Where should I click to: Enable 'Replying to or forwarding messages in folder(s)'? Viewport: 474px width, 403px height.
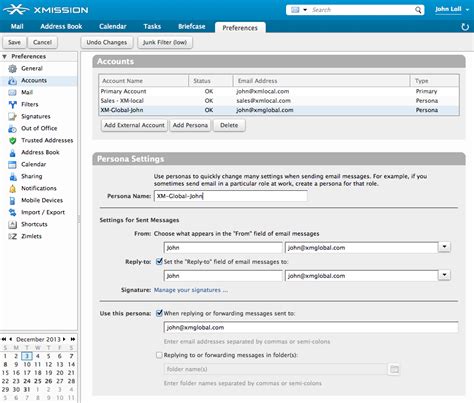[159, 355]
